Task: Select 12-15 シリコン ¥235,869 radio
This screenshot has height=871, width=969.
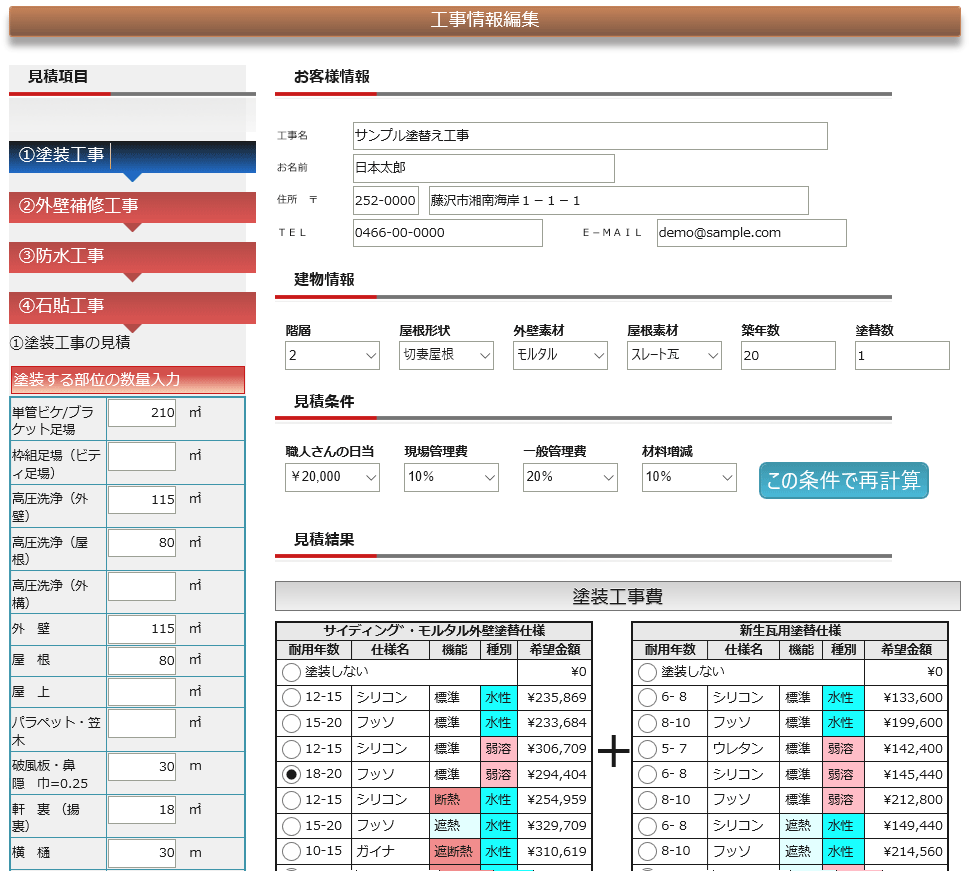Action: point(291,698)
